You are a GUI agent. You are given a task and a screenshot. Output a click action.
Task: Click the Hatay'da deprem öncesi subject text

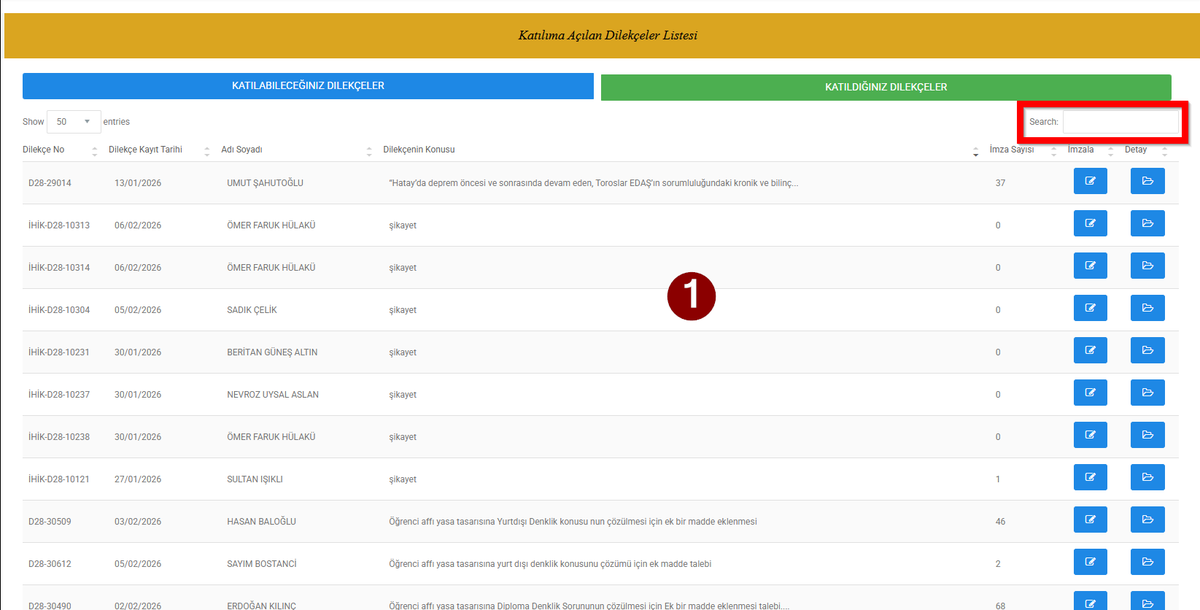coord(593,183)
